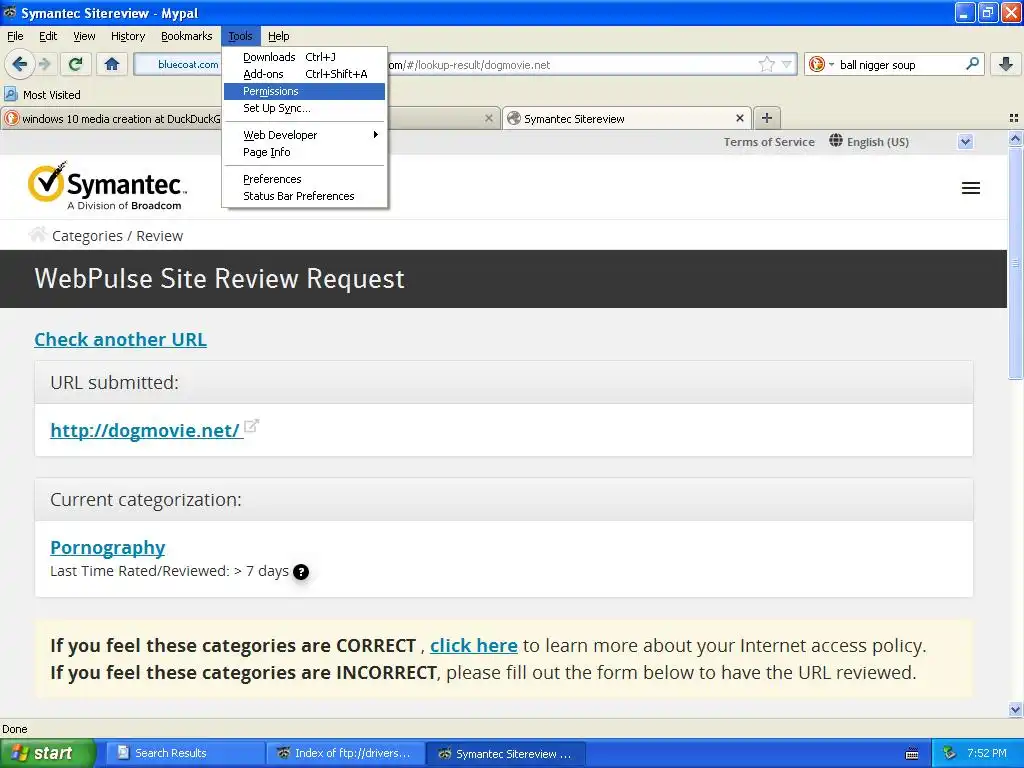Viewport: 1024px width, 768px height.
Task: Click the globe language icon
Action: tap(835, 140)
